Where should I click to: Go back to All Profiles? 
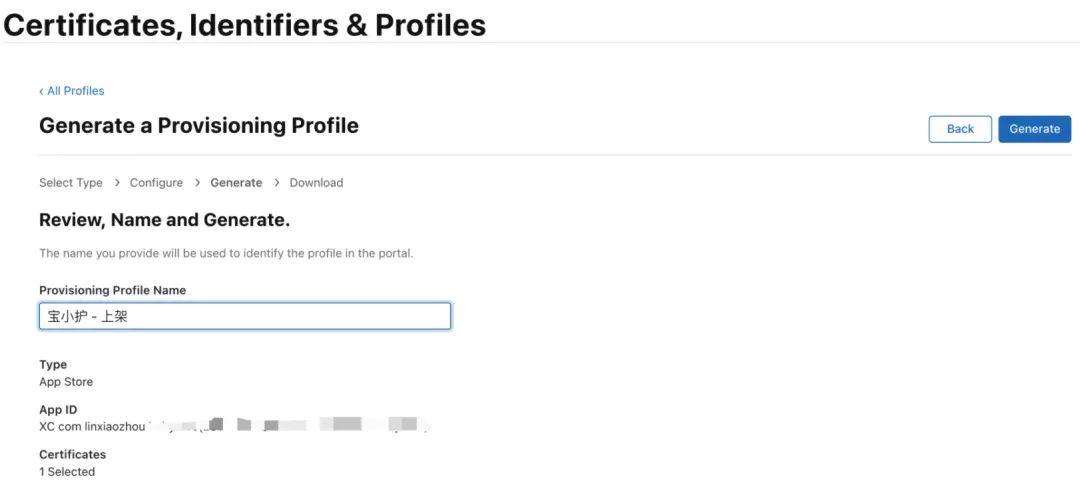tap(72, 91)
